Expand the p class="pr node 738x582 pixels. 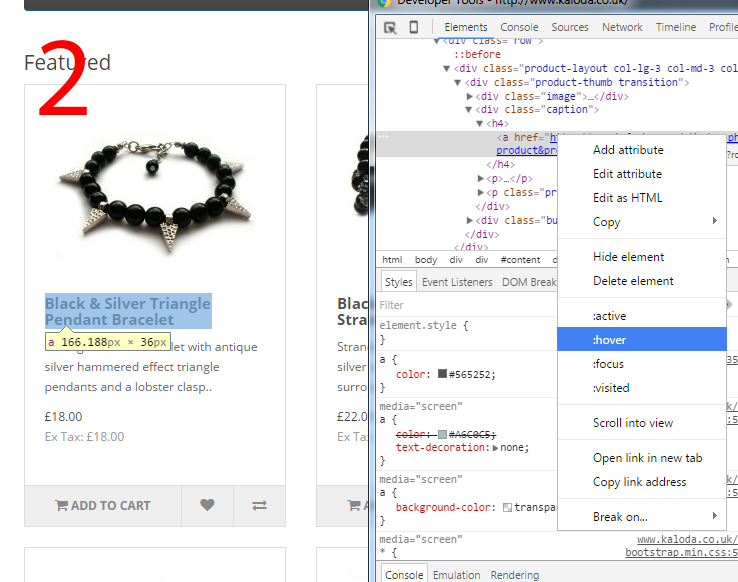[x=481, y=192]
